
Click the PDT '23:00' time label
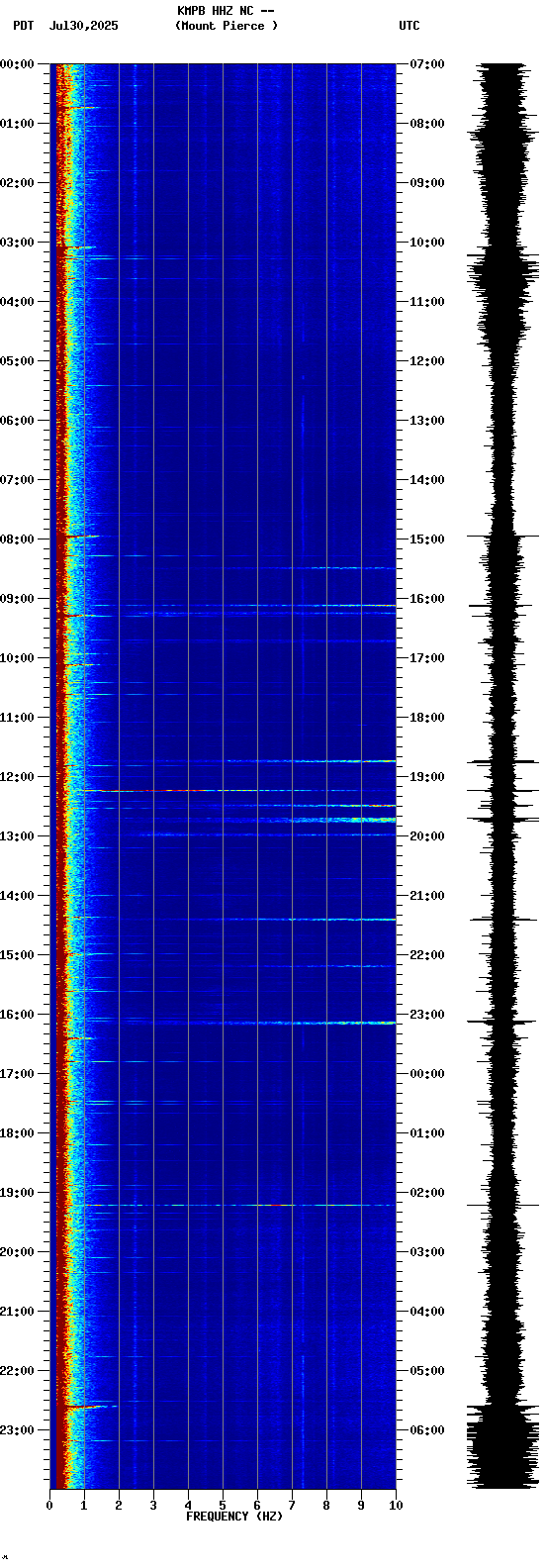pos(17,1430)
